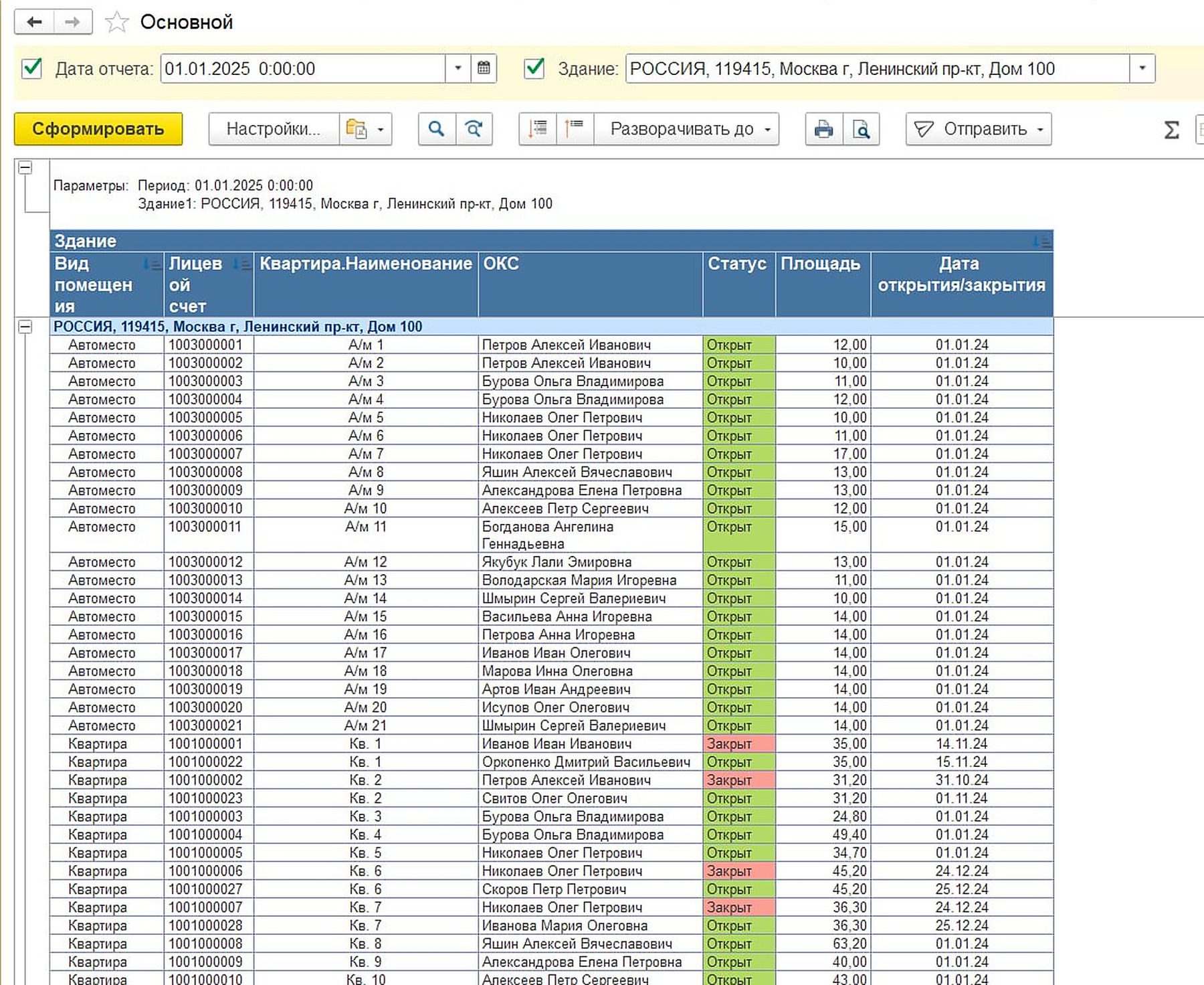
Task: Click Закрыт status for Иванов Иван Иванович
Action: (x=739, y=743)
